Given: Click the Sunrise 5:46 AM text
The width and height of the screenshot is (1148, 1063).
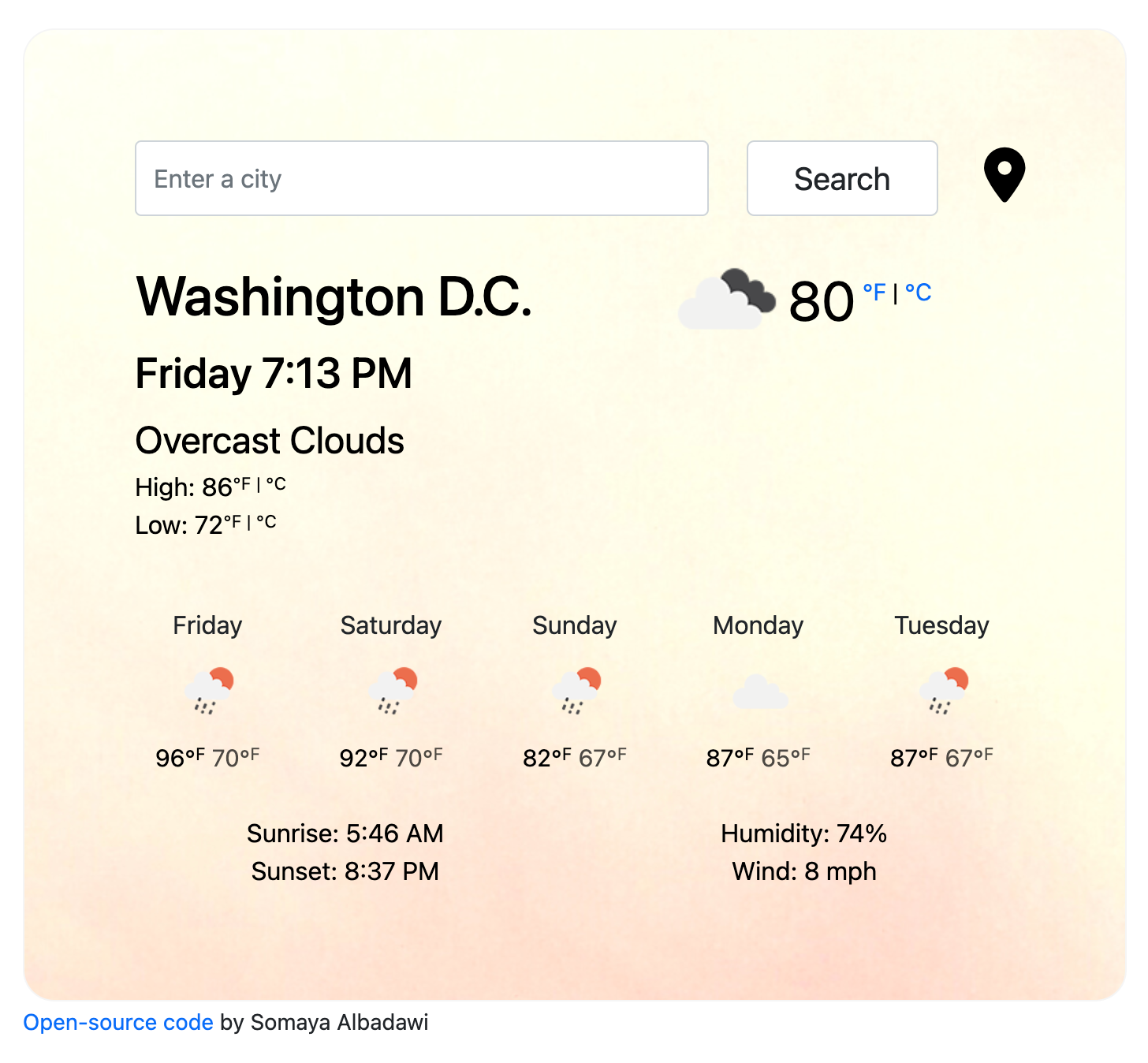Looking at the screenshot, I should [x=345, y=834].
